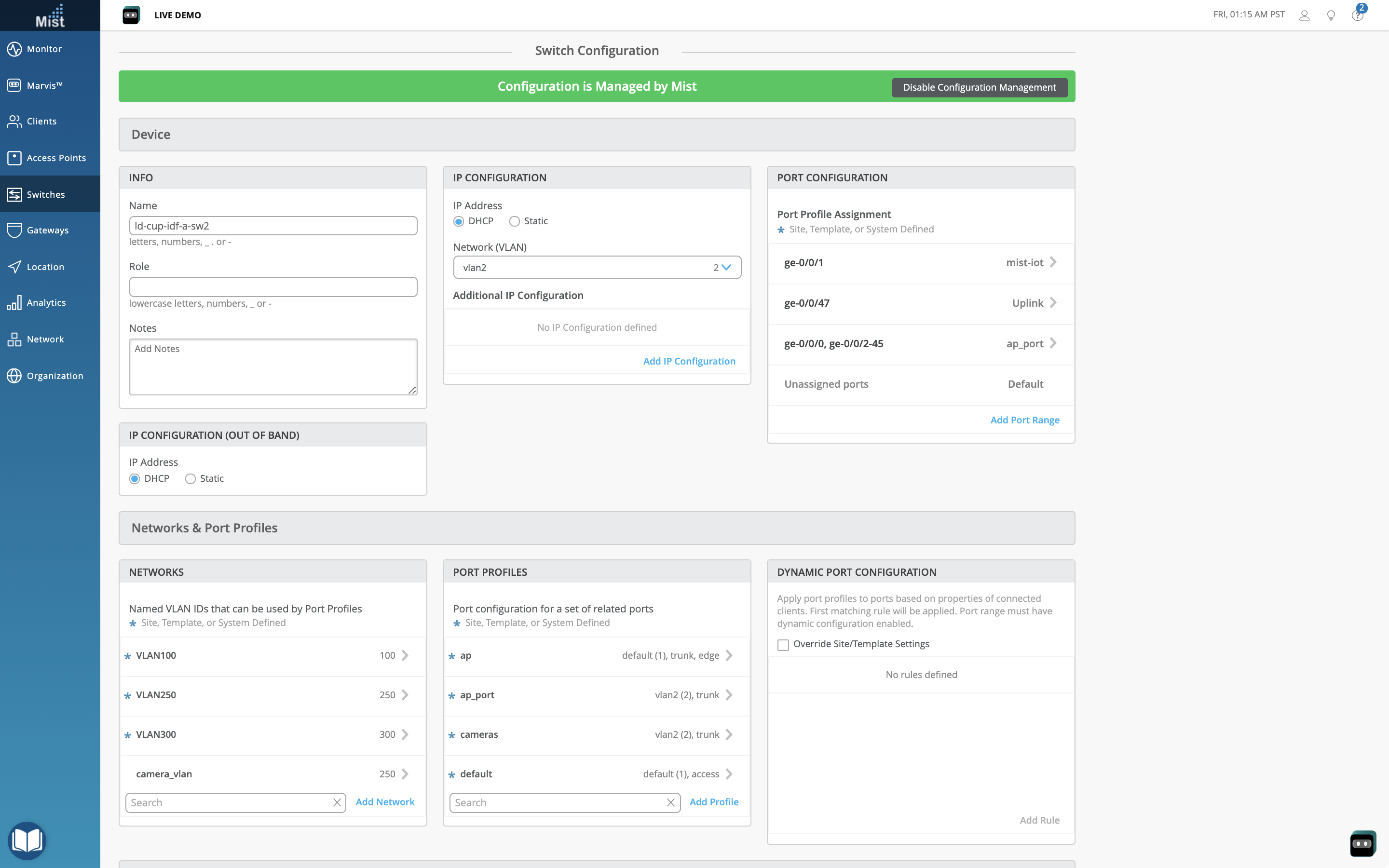The image size is (1389, 868).
Task: Open the documentation book icon
Action: tap(27, 841)
